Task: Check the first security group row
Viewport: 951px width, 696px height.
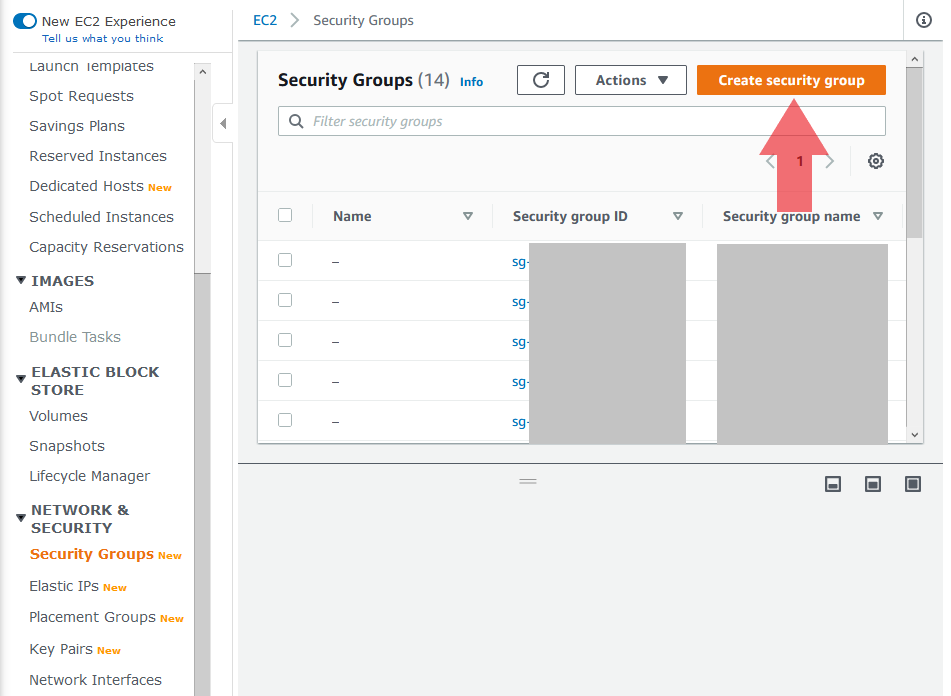Action: 285,260
